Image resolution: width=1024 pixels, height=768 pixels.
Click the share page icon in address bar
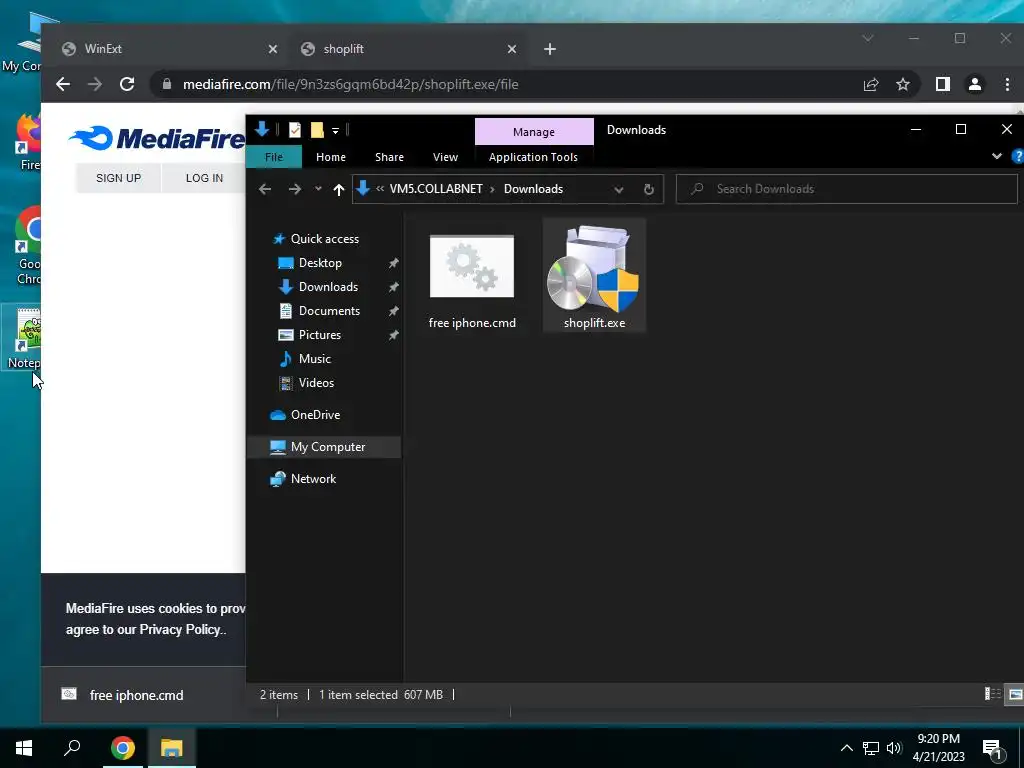pyautogui.click(x=871, y=84)
